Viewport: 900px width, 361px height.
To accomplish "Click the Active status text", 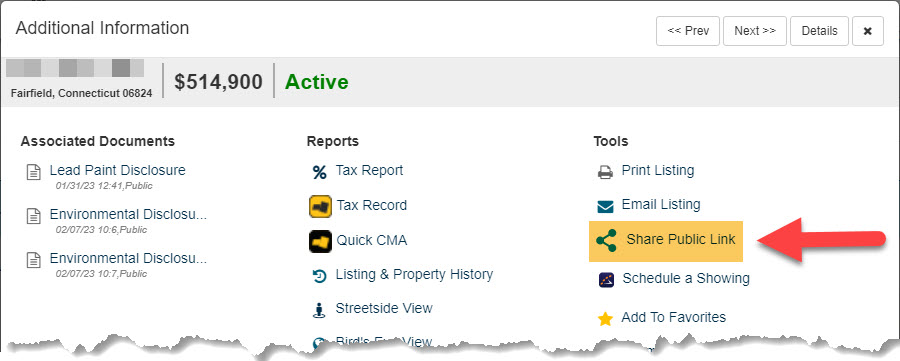I will click(x=317, y=82).
